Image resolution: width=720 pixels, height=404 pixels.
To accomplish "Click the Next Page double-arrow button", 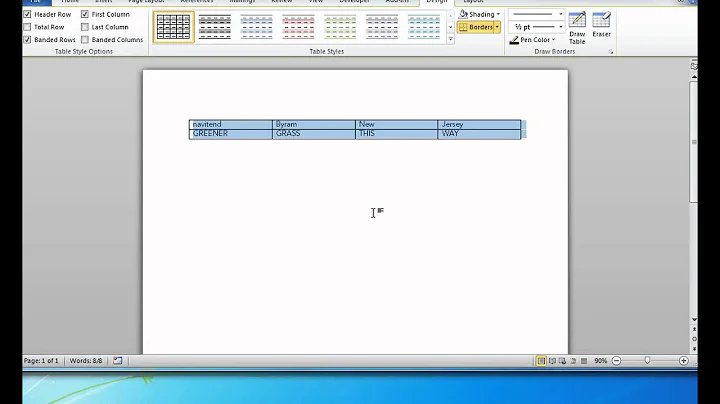I will (694, 348).
